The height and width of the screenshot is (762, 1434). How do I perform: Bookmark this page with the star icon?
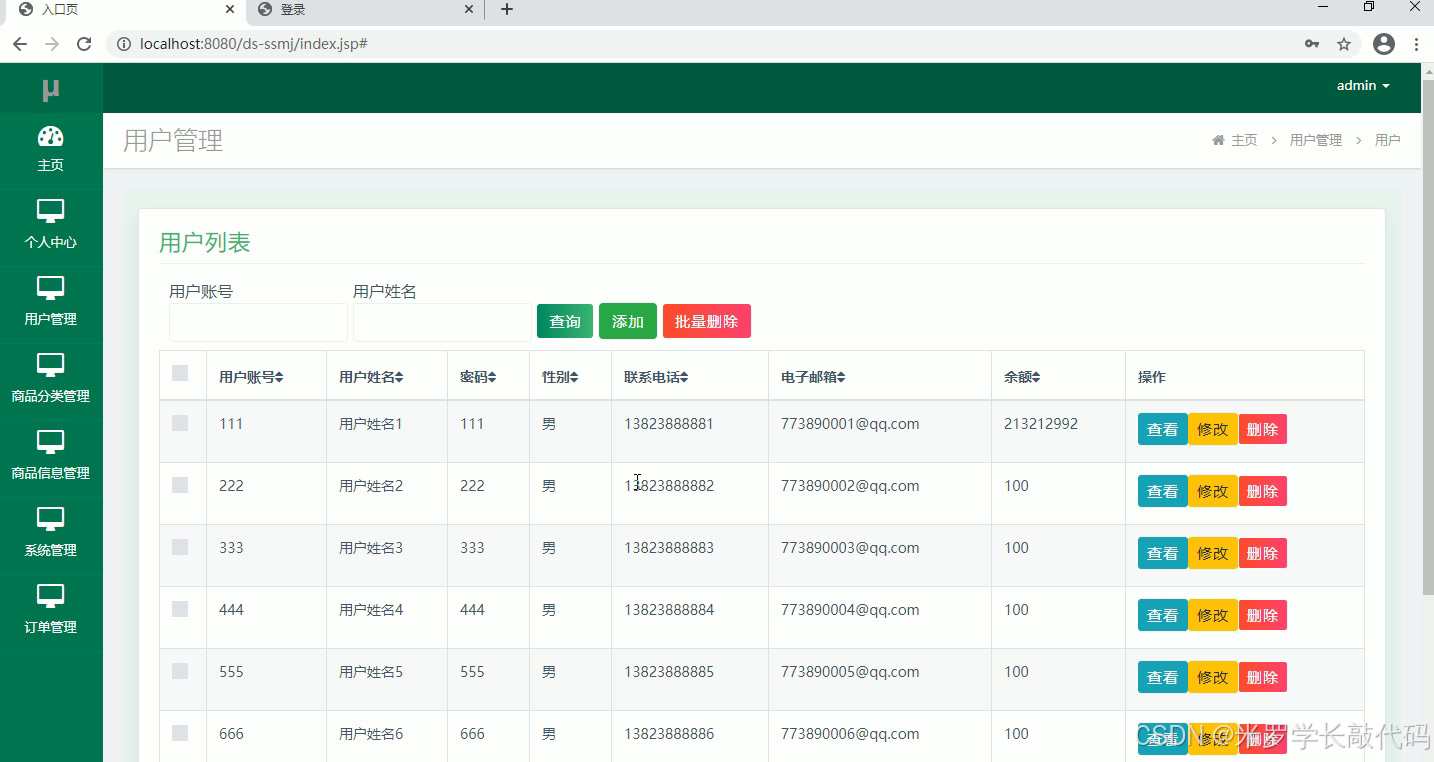1344,44
